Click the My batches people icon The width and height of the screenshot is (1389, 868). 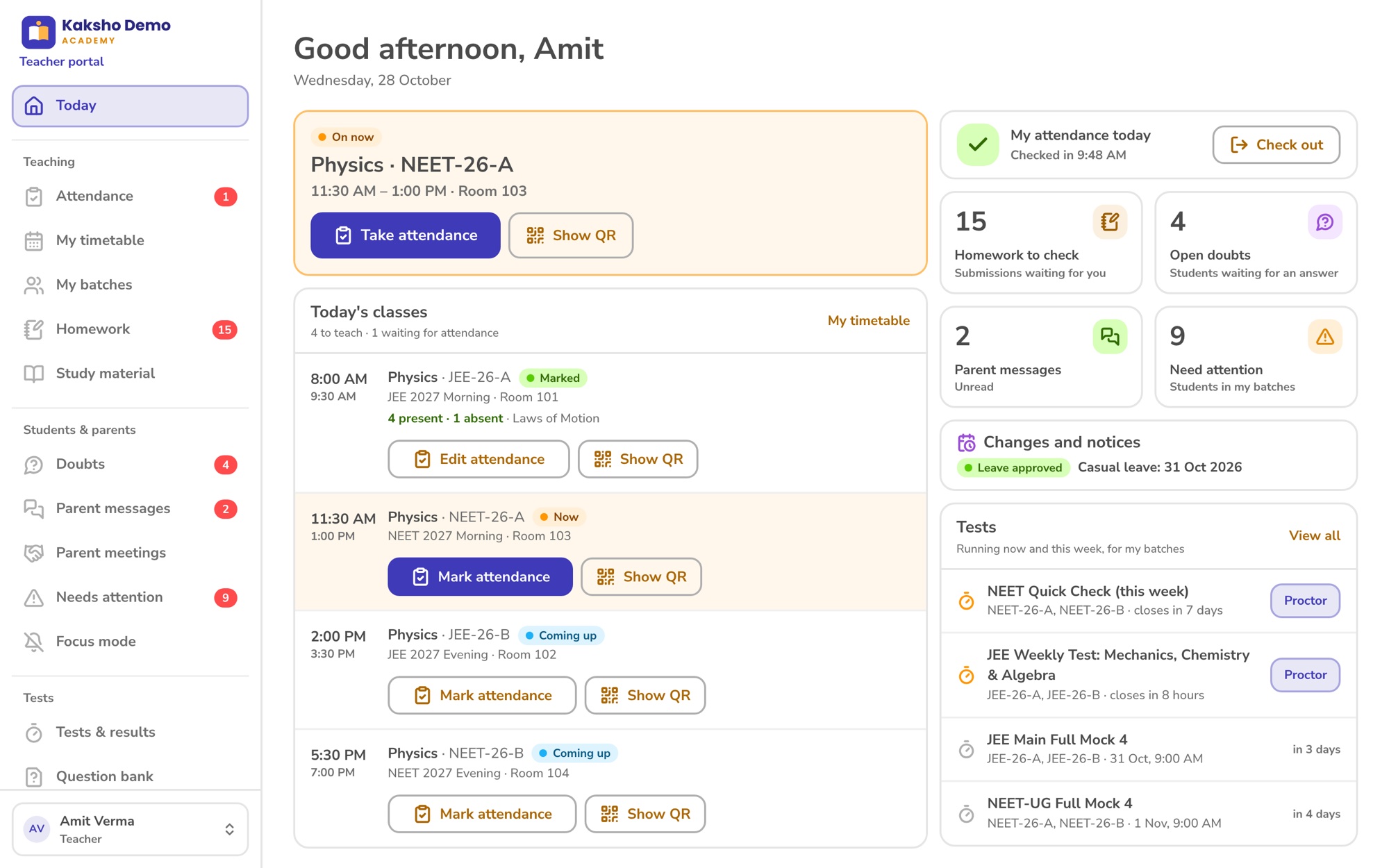pyautogui.click(x=33, y=285)
